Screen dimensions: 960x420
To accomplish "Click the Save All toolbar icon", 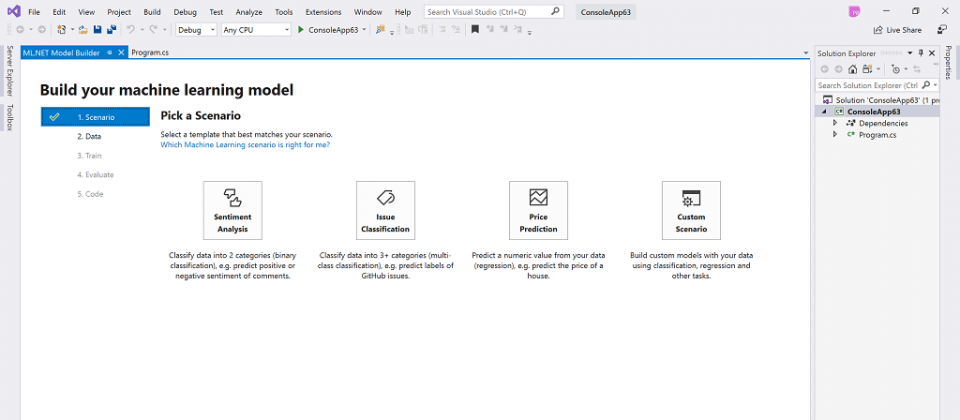I will pos(111,29).
